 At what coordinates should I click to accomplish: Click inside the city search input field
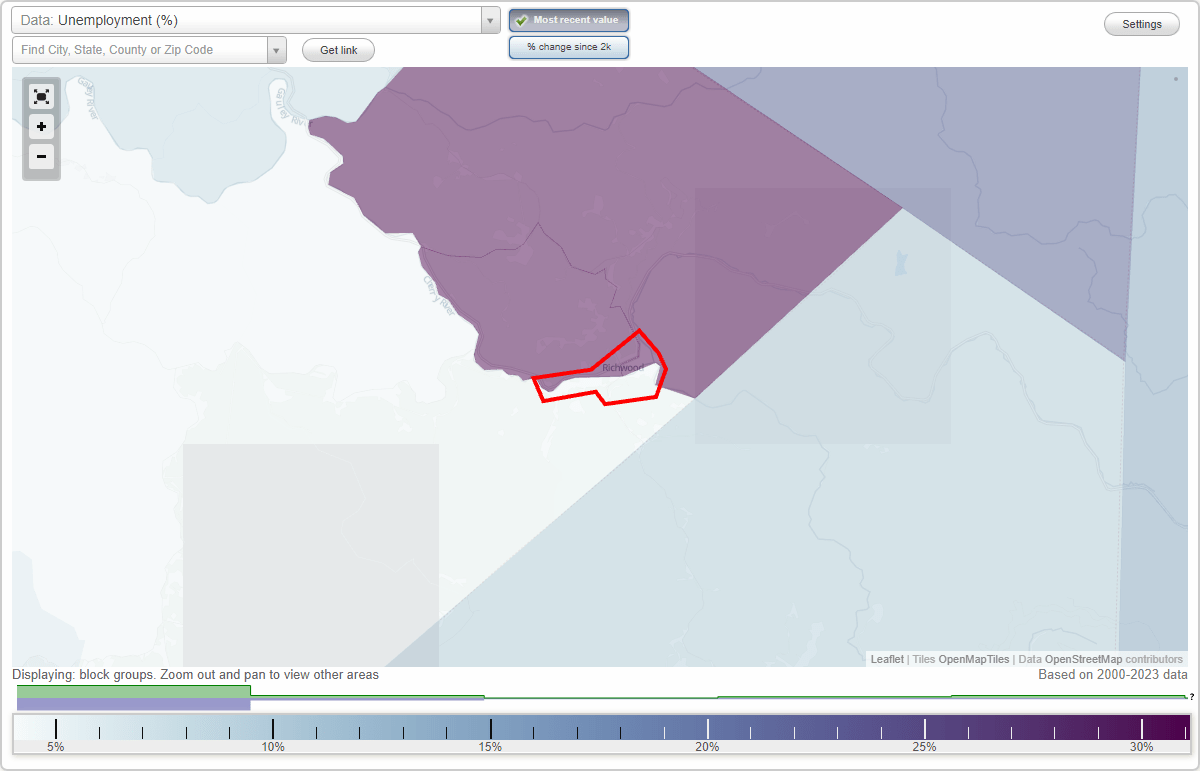(140, 49)
